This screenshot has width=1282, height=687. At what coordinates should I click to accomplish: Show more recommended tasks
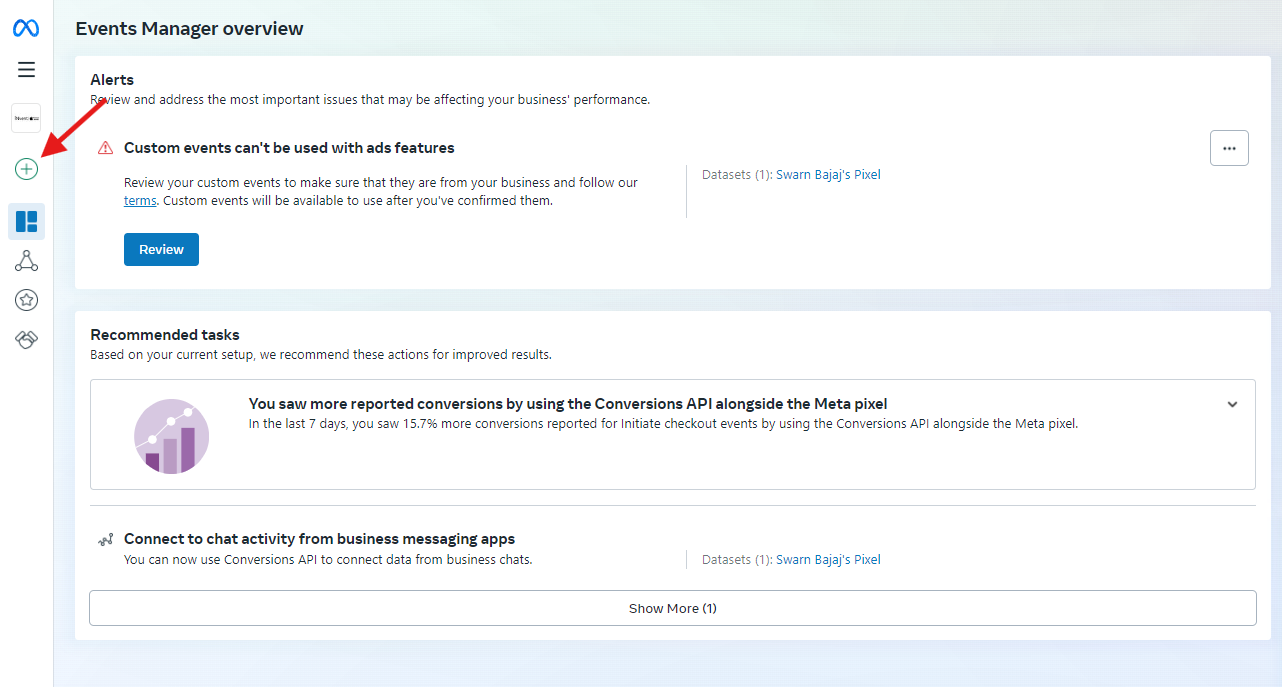click(x=672, y=607)
